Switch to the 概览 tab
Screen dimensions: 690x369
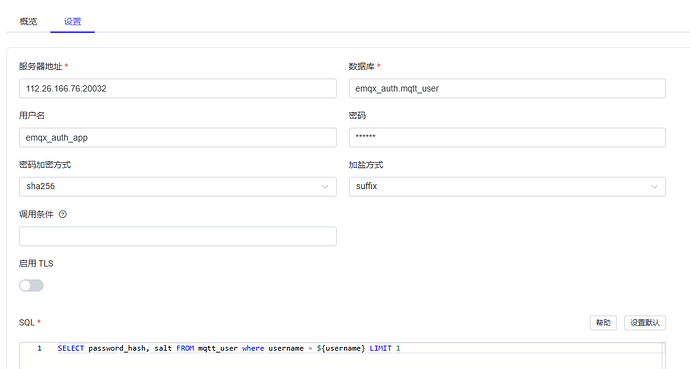tap(28, 22)
